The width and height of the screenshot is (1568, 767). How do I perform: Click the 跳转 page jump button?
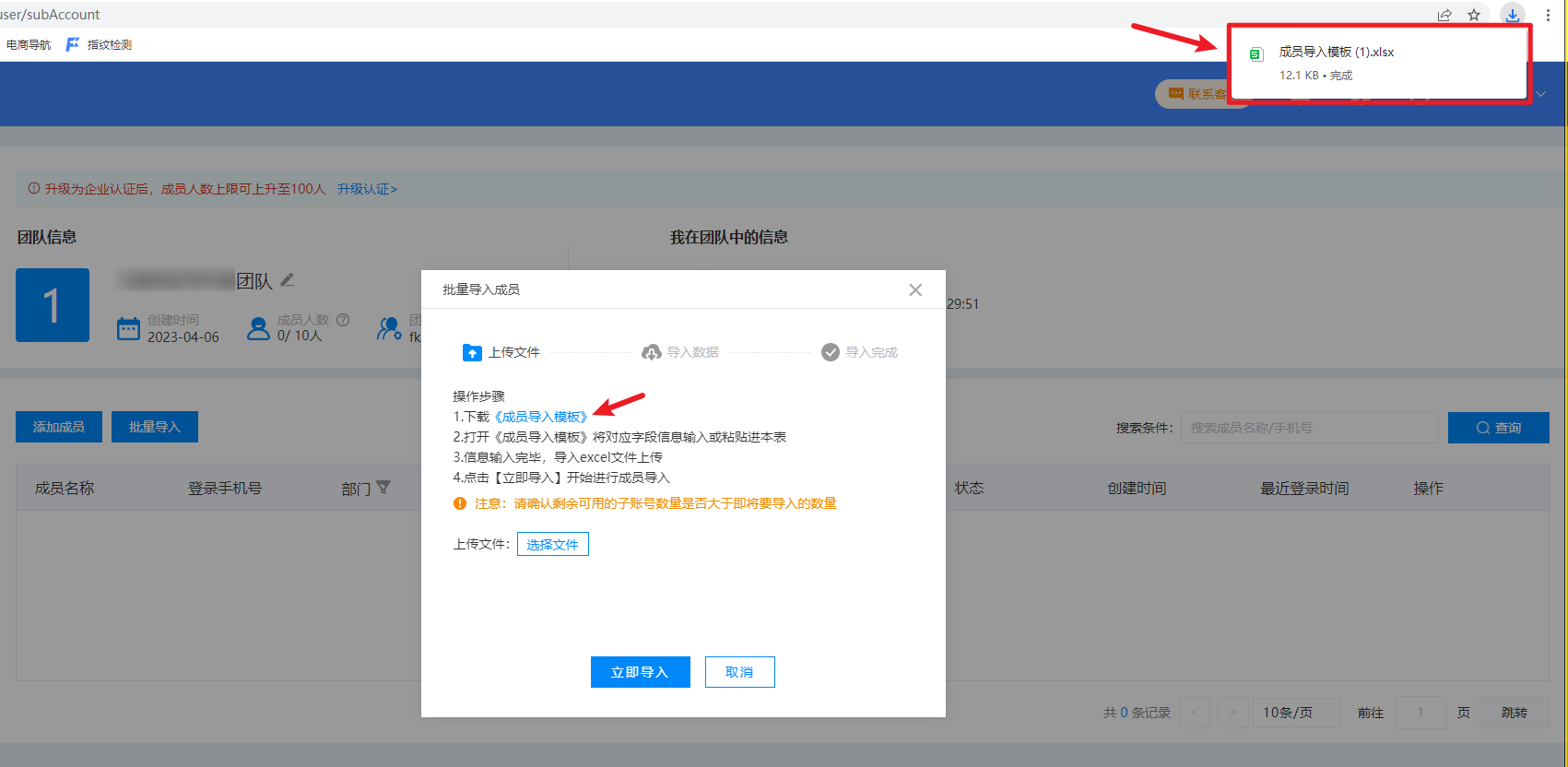(x=1514, y=713)
